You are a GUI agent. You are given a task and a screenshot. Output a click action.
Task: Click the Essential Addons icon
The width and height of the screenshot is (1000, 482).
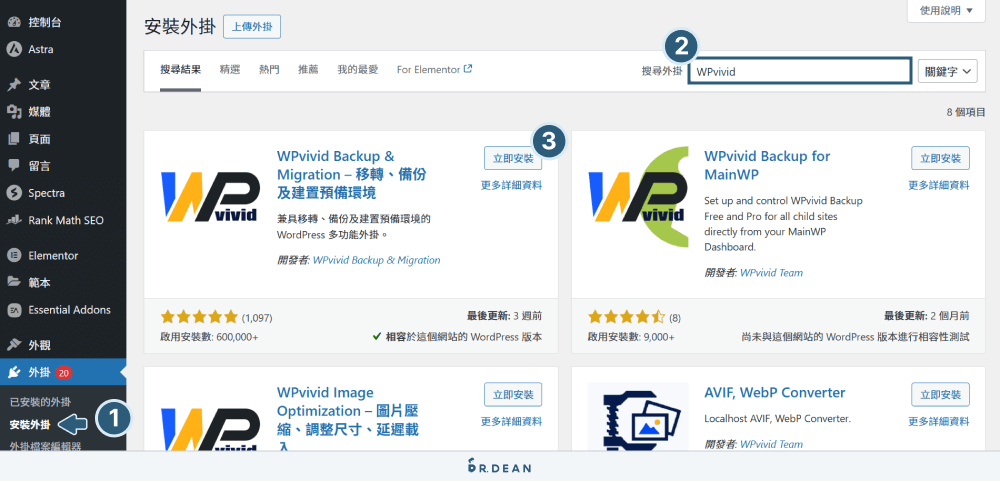pyautogui.click(x=13, y=310)
